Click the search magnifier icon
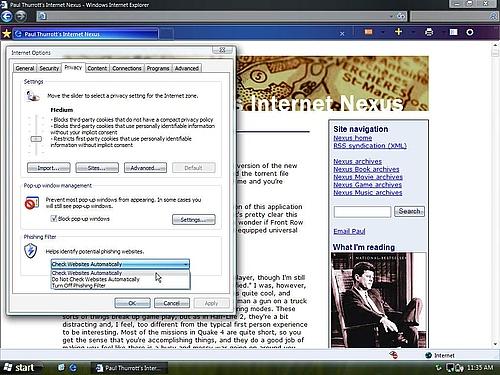This screenshot has height=375, width=500. coord(493,16)
